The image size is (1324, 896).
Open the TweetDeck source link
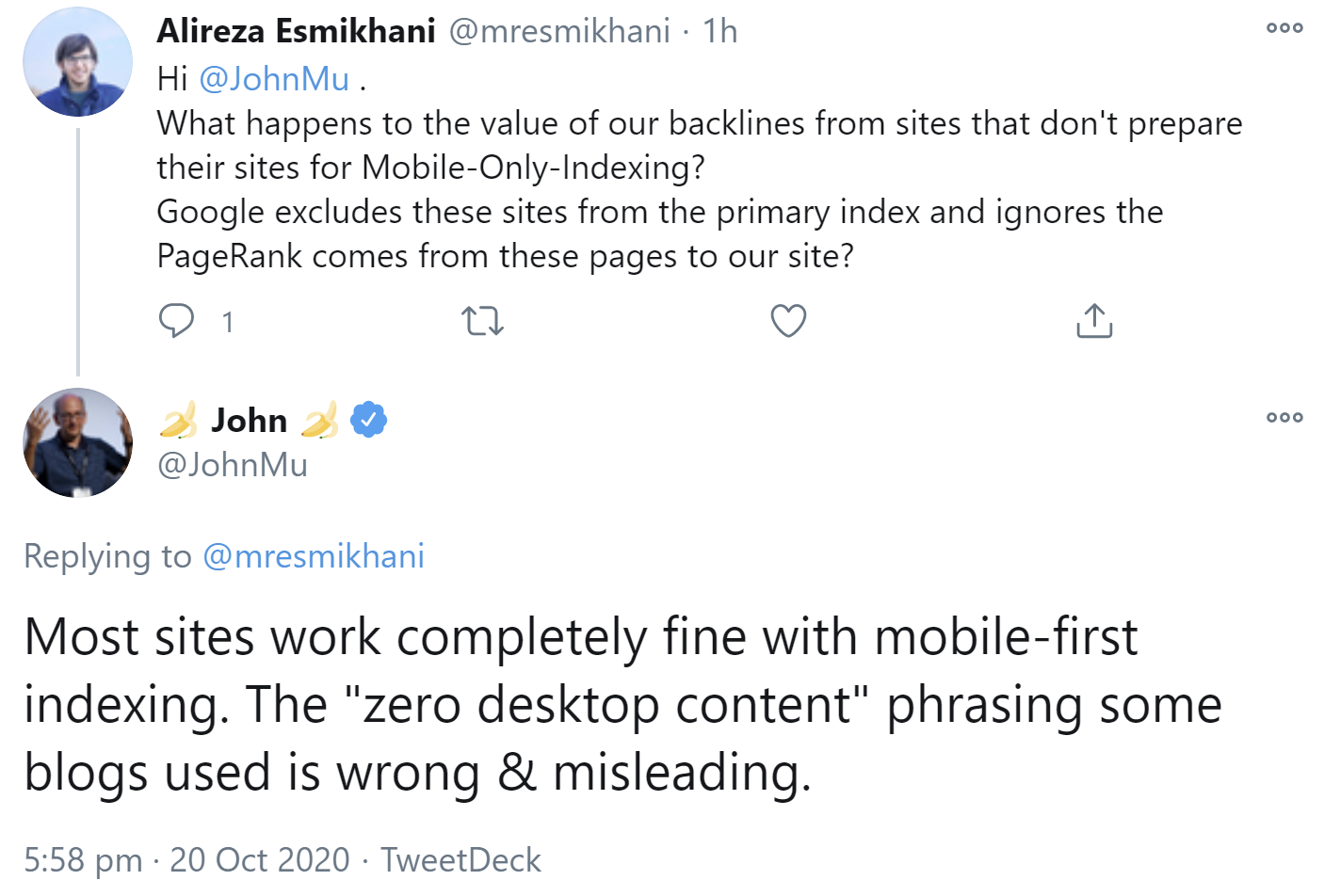tap(460, 859)
